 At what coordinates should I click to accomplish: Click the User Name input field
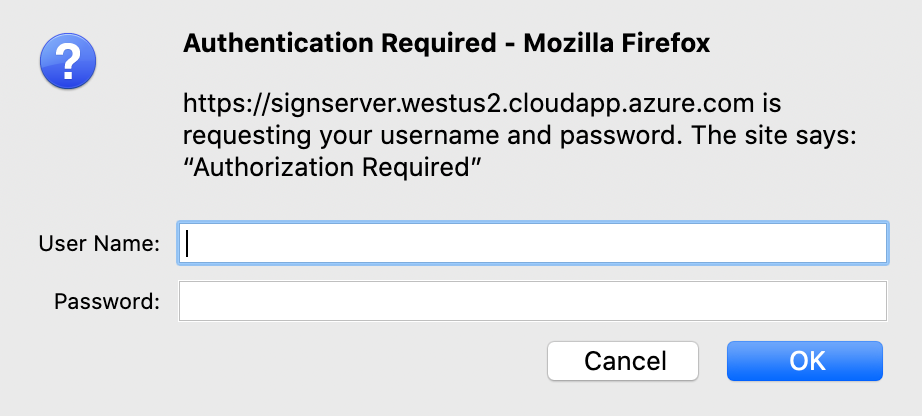point(532,243)
